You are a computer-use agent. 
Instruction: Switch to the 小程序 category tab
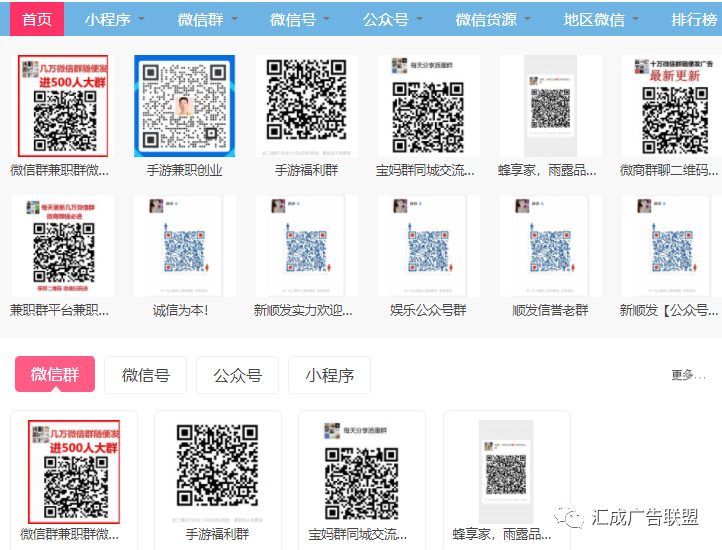point(330,375)
